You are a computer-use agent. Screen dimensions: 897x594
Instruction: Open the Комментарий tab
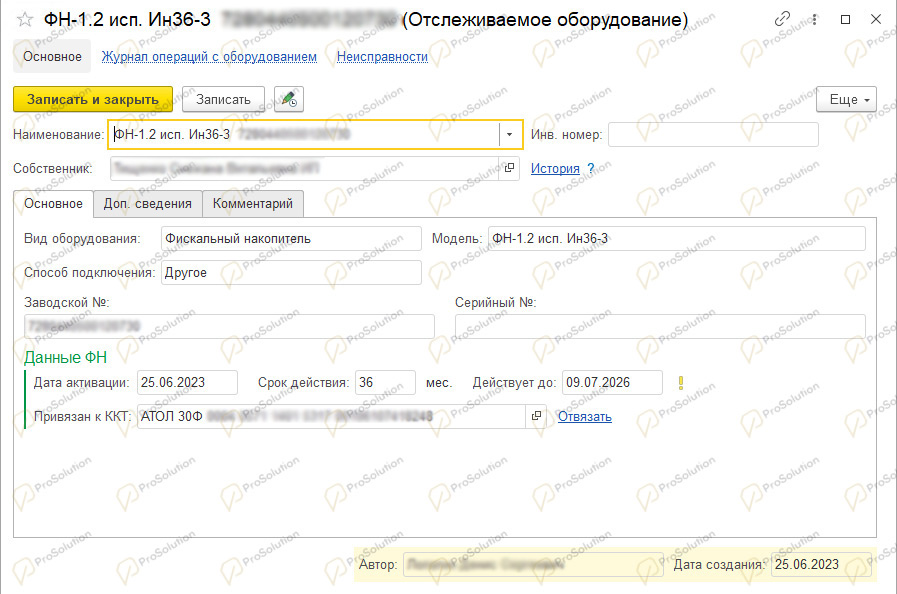click(x=253, y=204)
